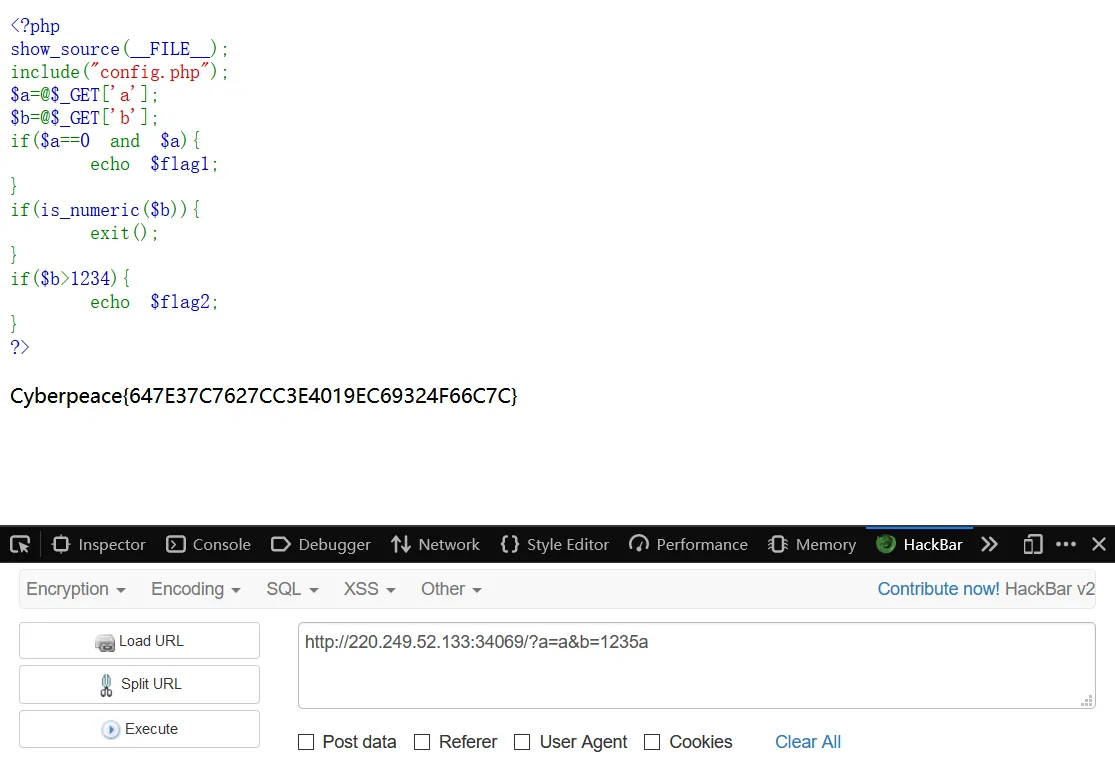Toggle responsive design mode icon
Image resolution: width=1115 pixels, height=758 pixels.
tap(1033, 545)
